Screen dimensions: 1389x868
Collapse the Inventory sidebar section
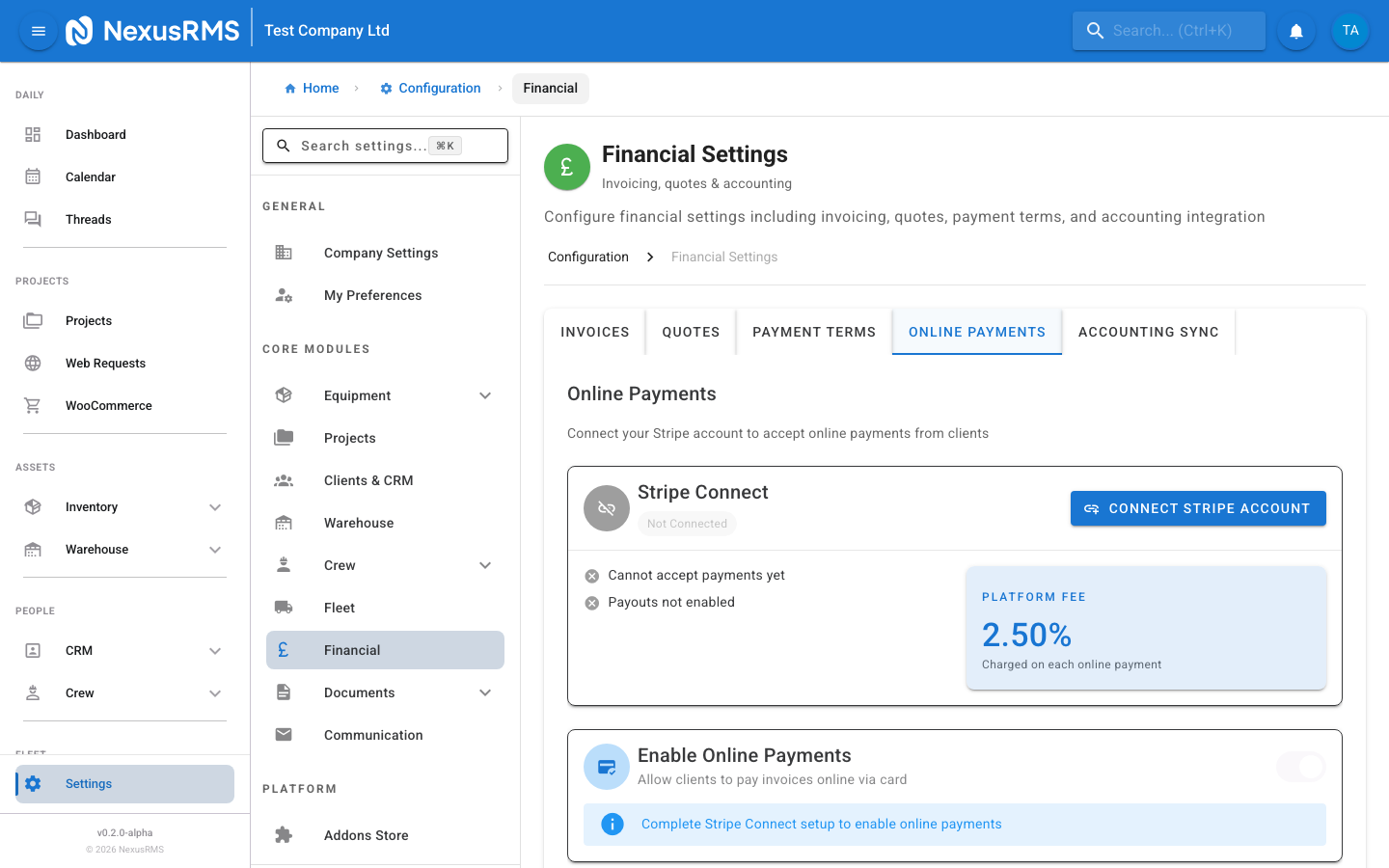point(215,506)
